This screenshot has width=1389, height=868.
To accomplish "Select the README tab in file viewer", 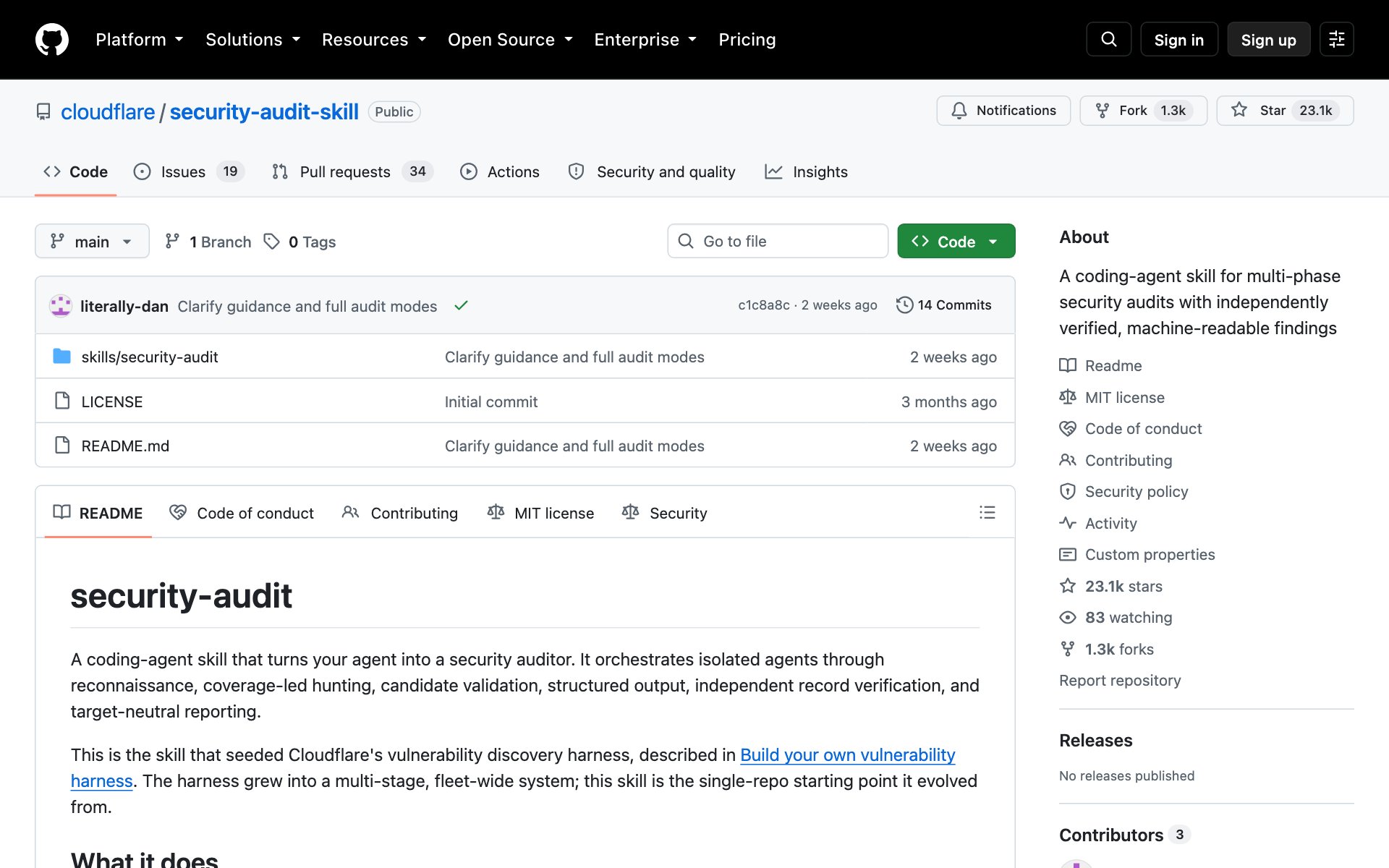I will click(x=98, y=512).
